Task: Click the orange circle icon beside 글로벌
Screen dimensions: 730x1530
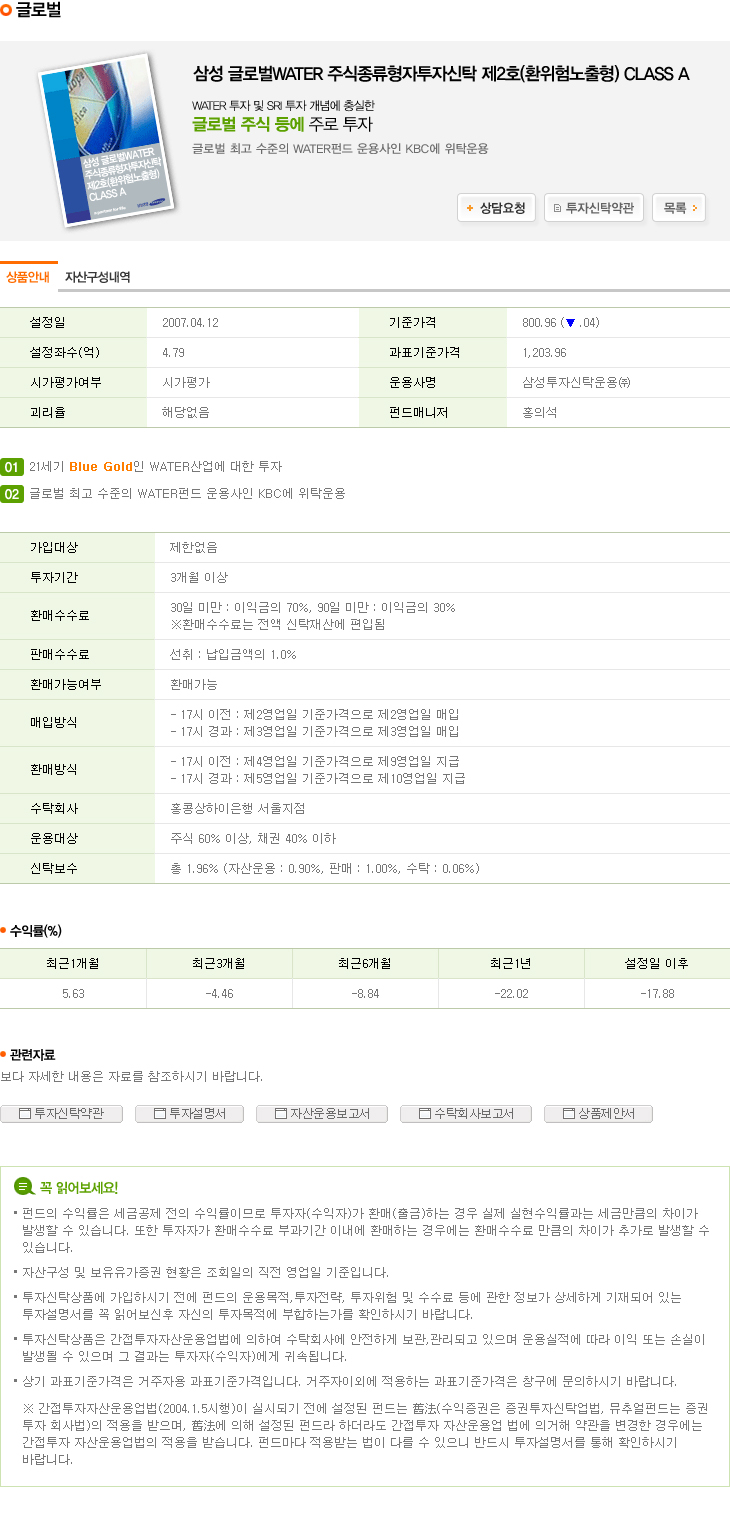Action: [7, 10]
